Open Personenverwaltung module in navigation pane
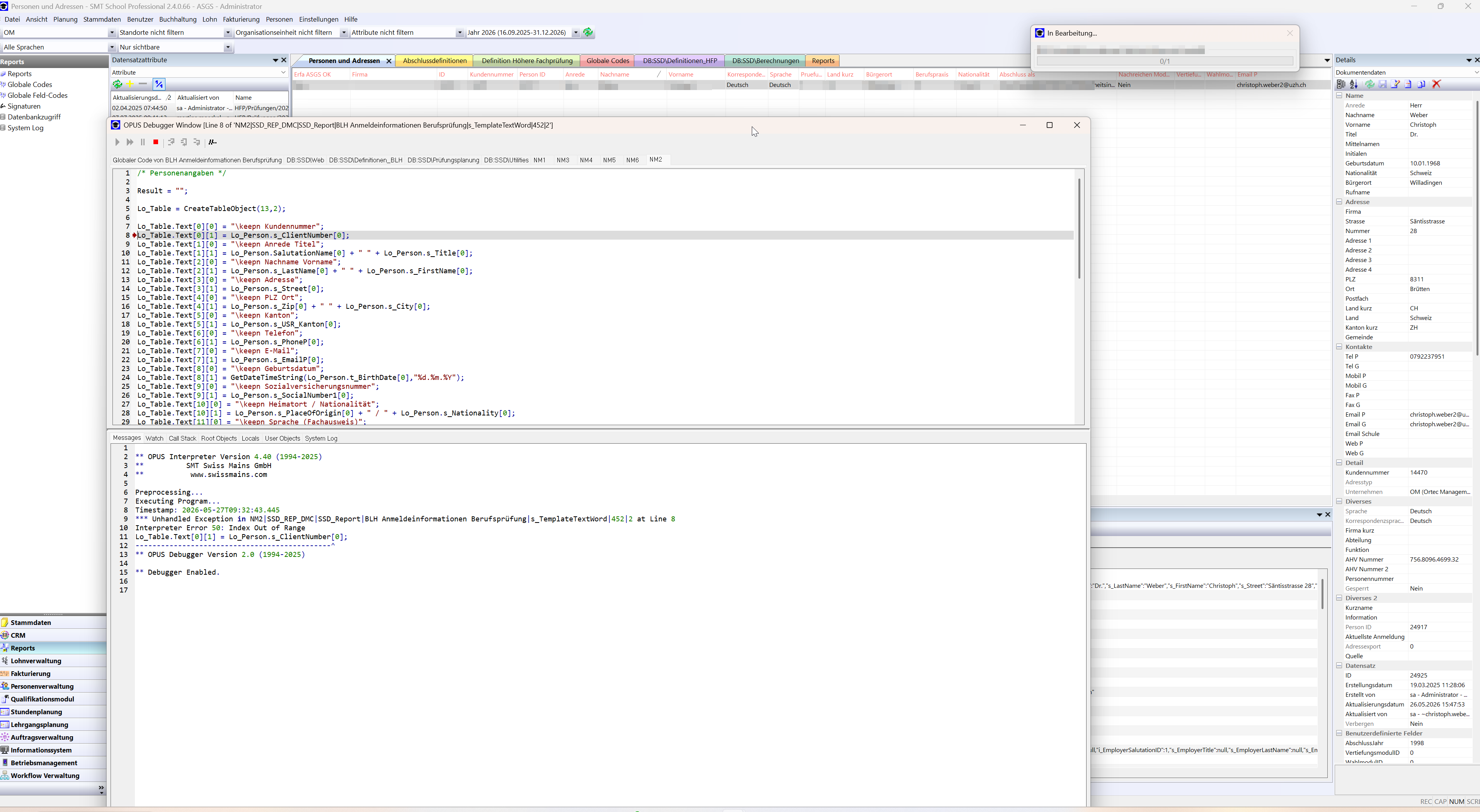 (53, 686)
